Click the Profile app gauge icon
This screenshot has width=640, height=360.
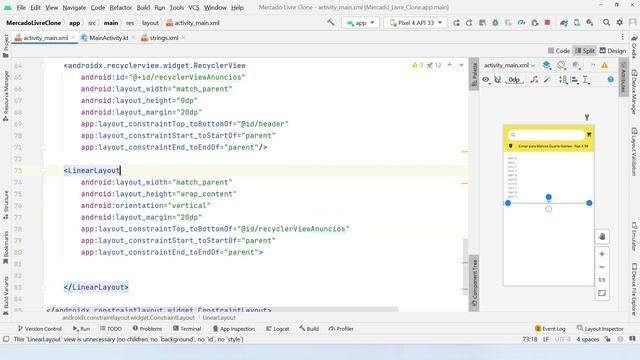point(521,23)
